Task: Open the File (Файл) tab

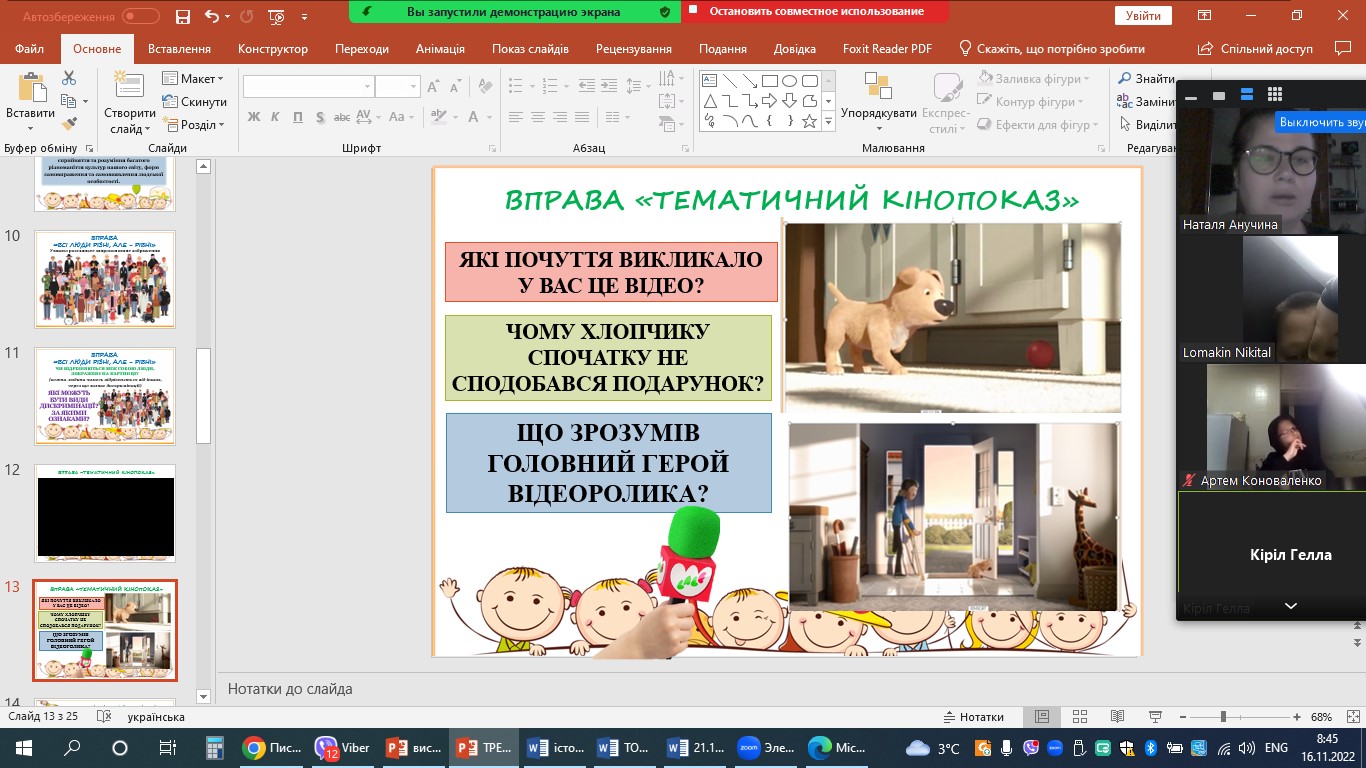Action: pos(30,49)
